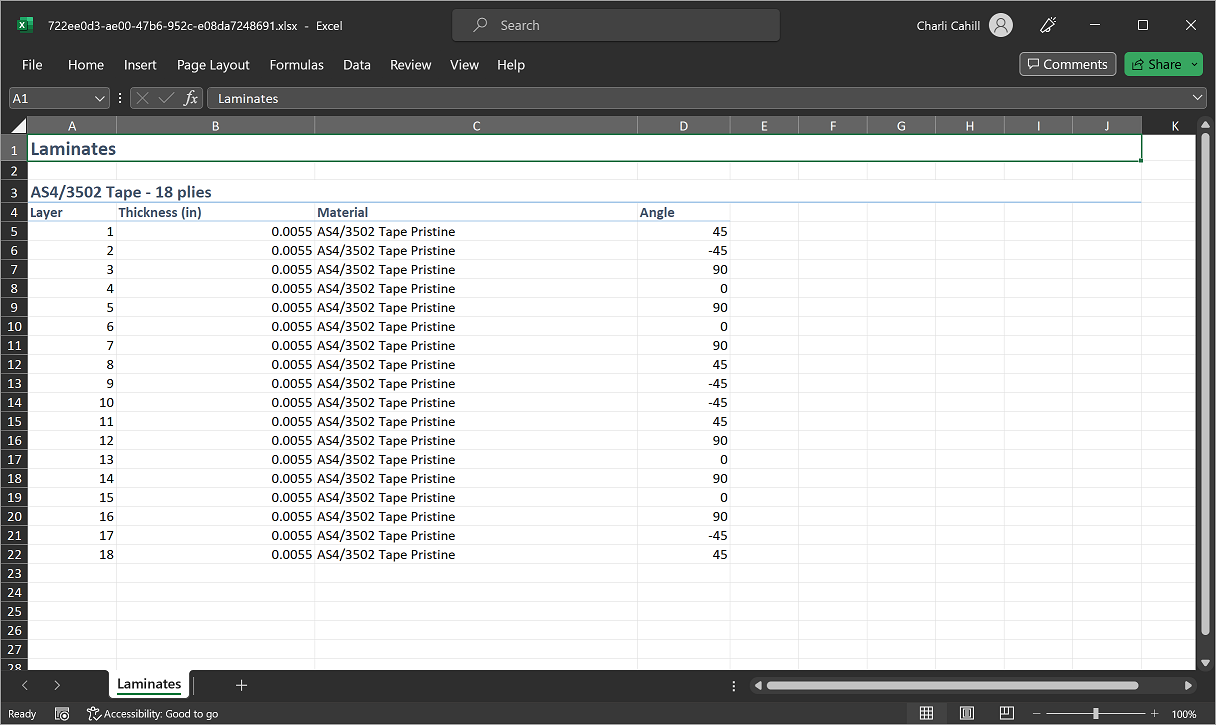
Task: Click the scroll left arrow on horizontal scrollbar
Action: coord(759,685)
